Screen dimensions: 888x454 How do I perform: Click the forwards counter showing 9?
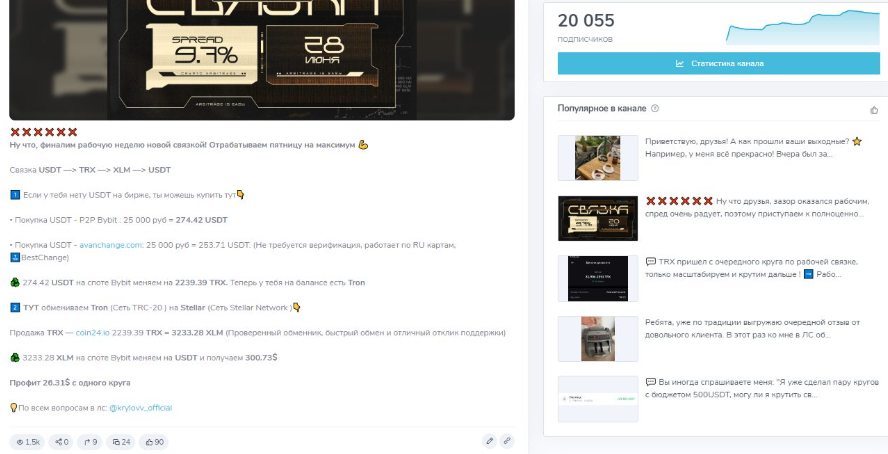coord(90,442)
